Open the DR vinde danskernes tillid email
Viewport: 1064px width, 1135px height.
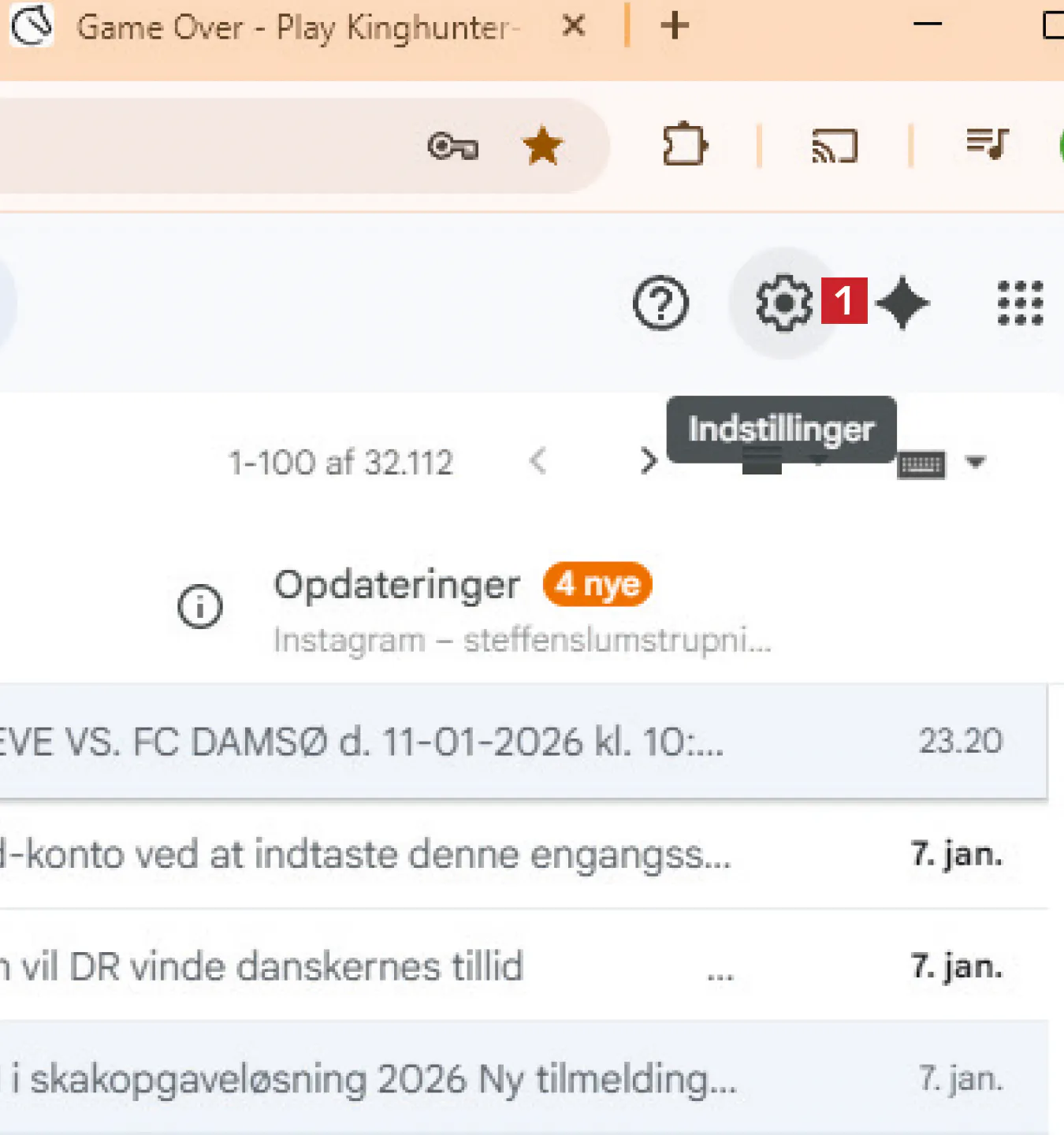click(x=523, y=966)
